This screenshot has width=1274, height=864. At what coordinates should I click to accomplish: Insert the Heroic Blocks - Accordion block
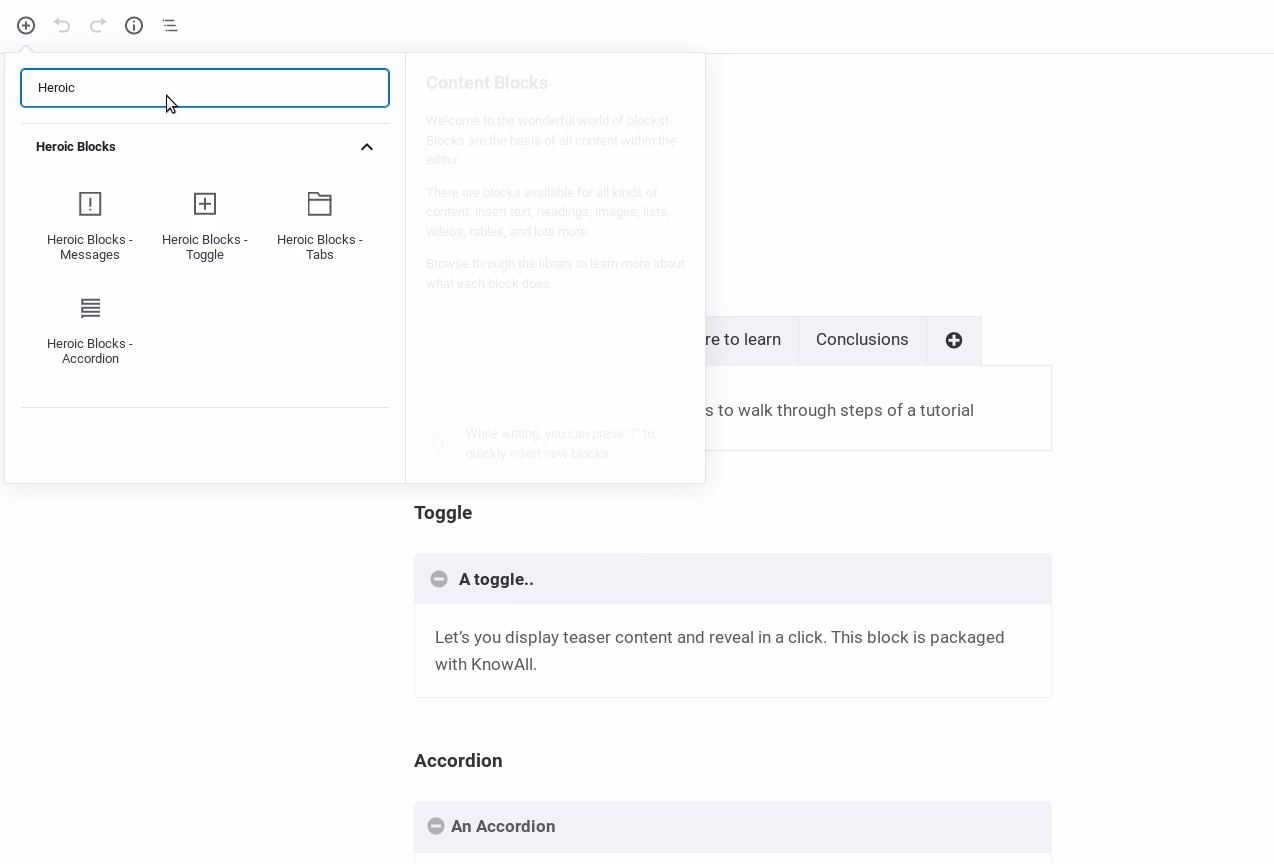90,331
